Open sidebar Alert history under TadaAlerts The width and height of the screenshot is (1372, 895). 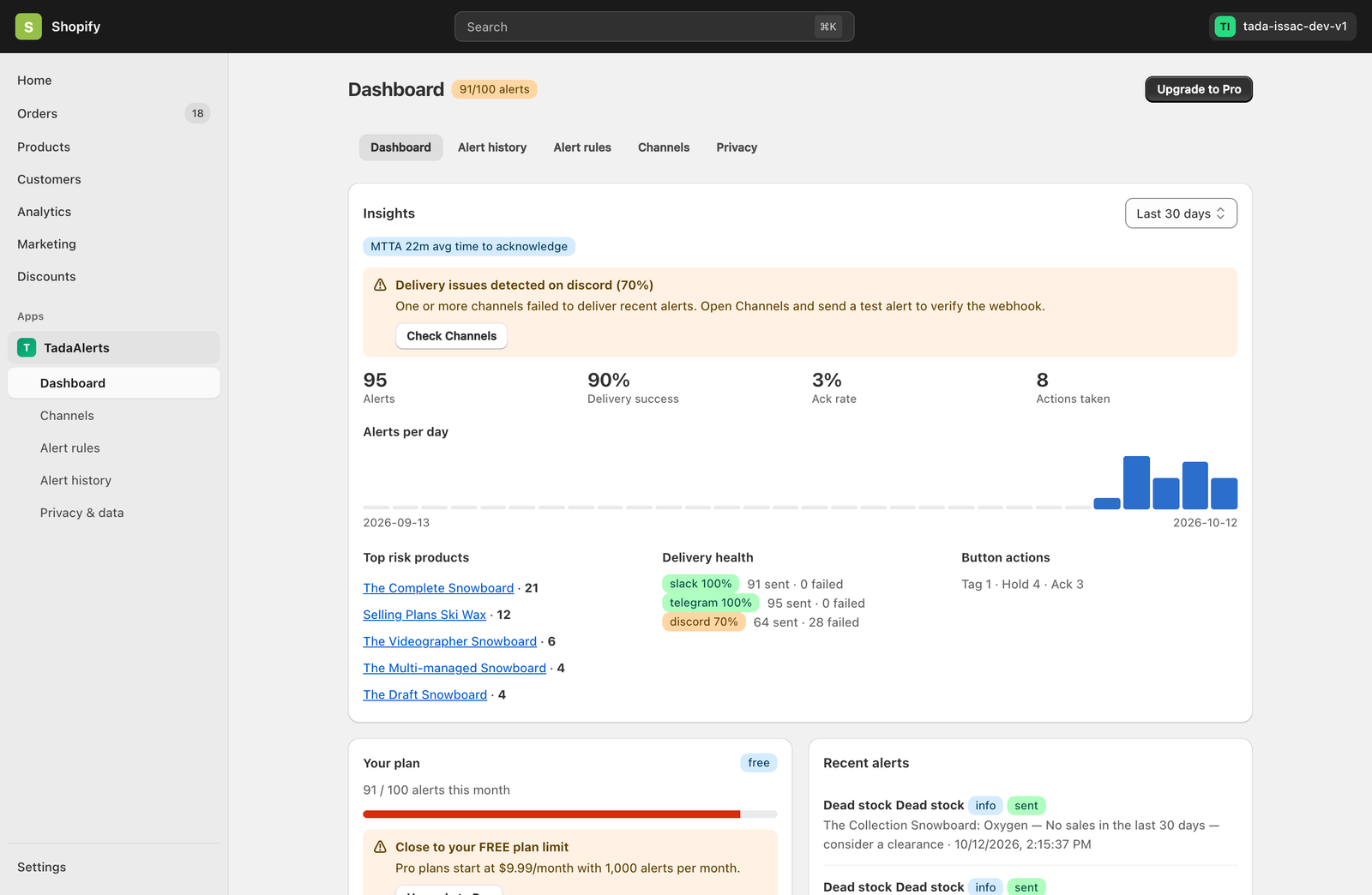click(x=113, y=480)
